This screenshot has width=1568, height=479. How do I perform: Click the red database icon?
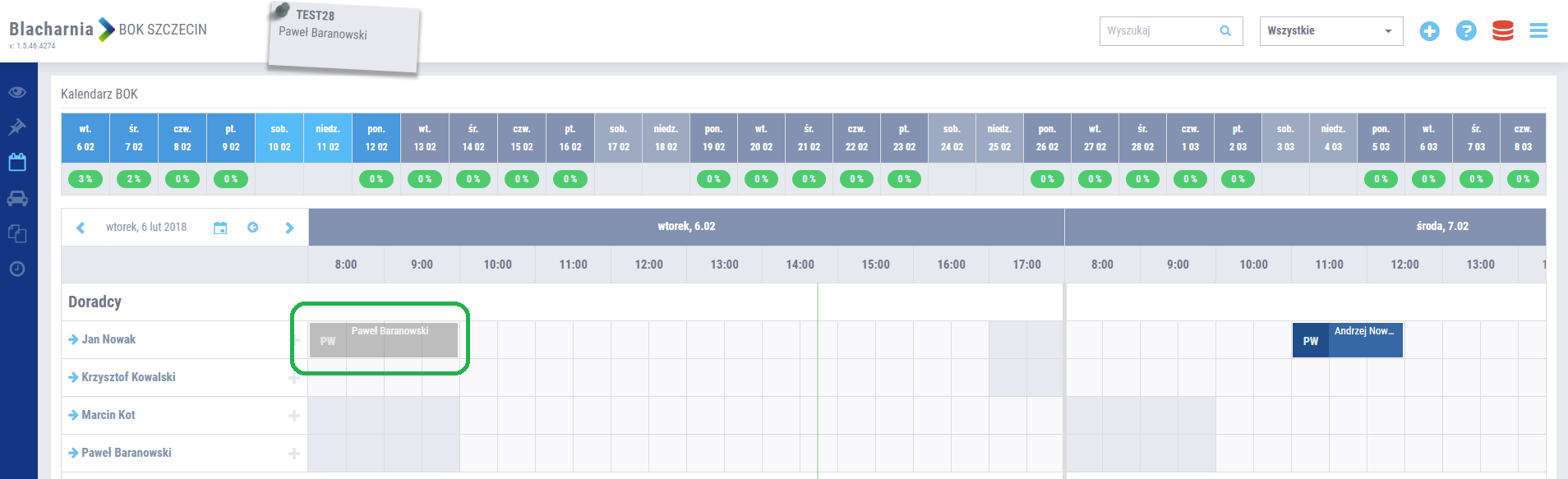tap(1502, 31)
